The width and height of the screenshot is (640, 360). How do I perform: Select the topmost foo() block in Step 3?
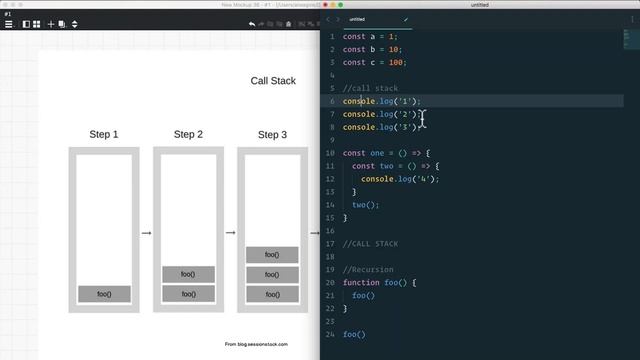(272, 255)
